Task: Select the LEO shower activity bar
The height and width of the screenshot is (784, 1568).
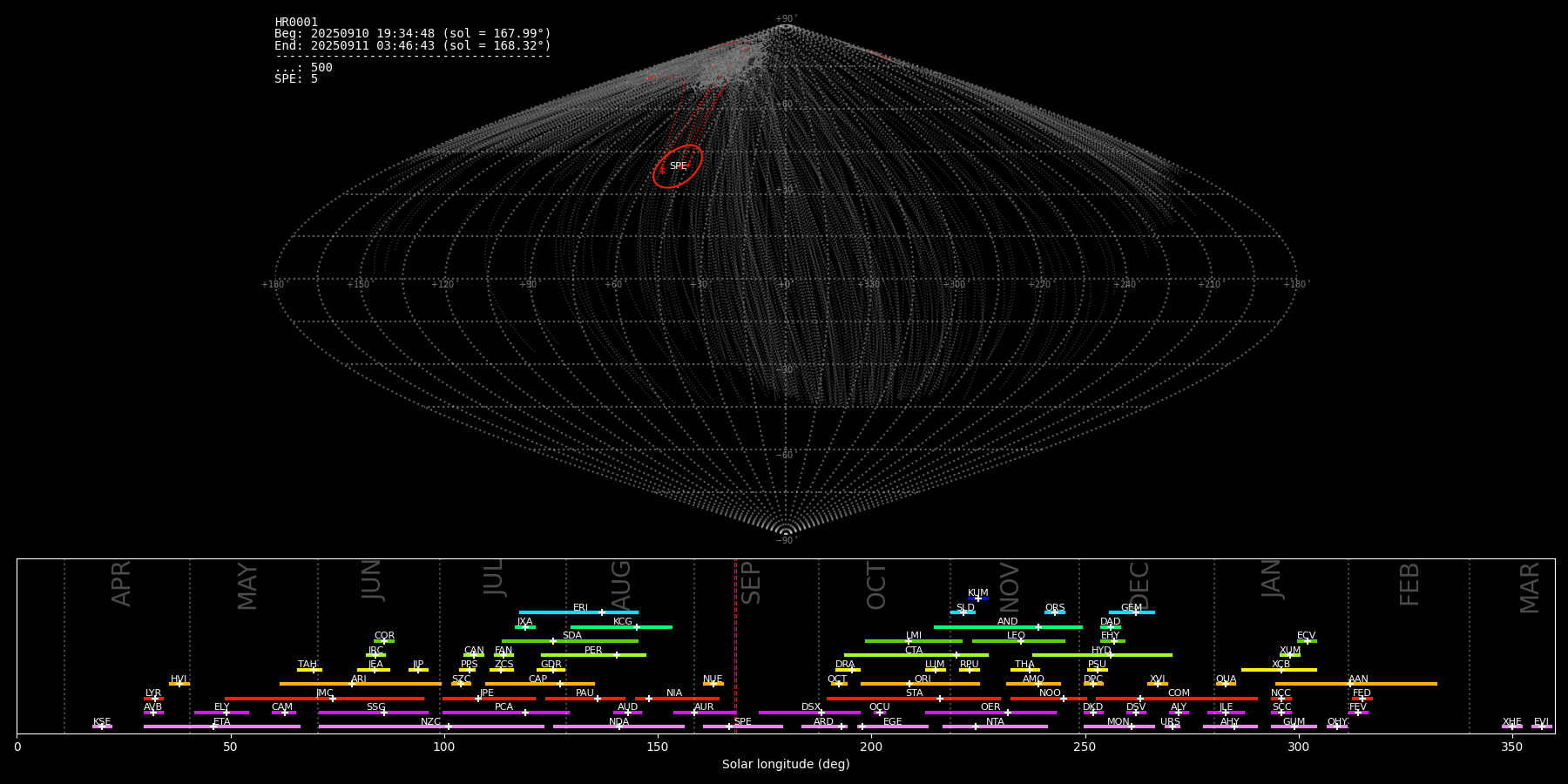Action: coord(1018,641)
